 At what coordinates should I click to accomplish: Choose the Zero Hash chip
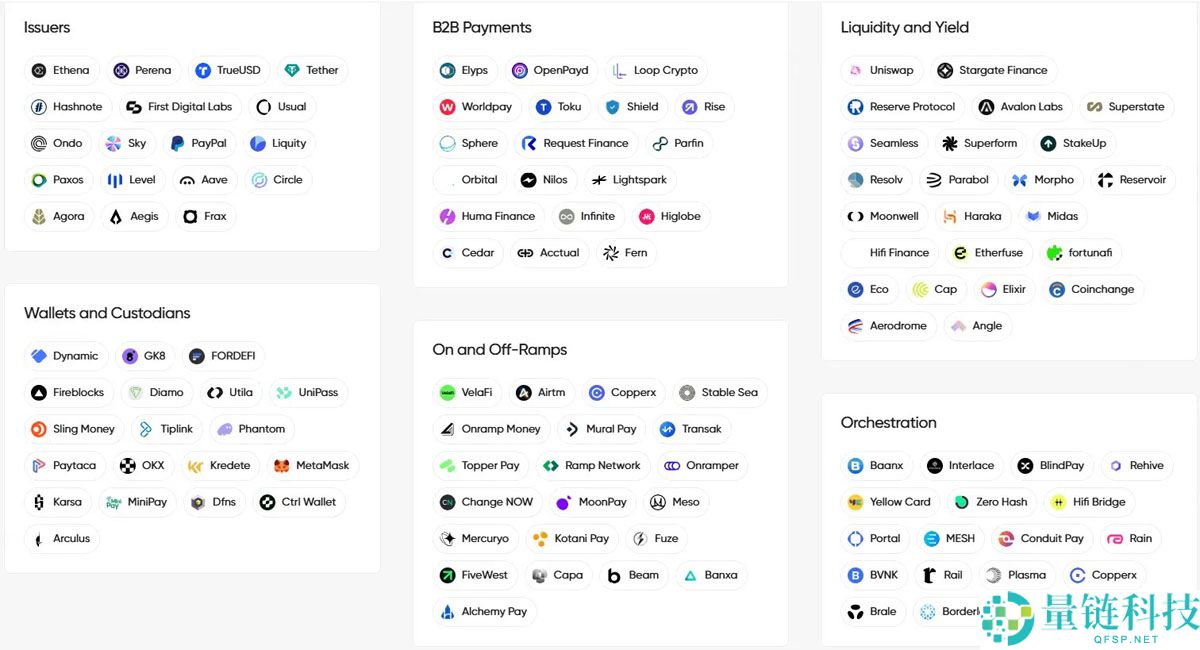(x=991, y=502)
